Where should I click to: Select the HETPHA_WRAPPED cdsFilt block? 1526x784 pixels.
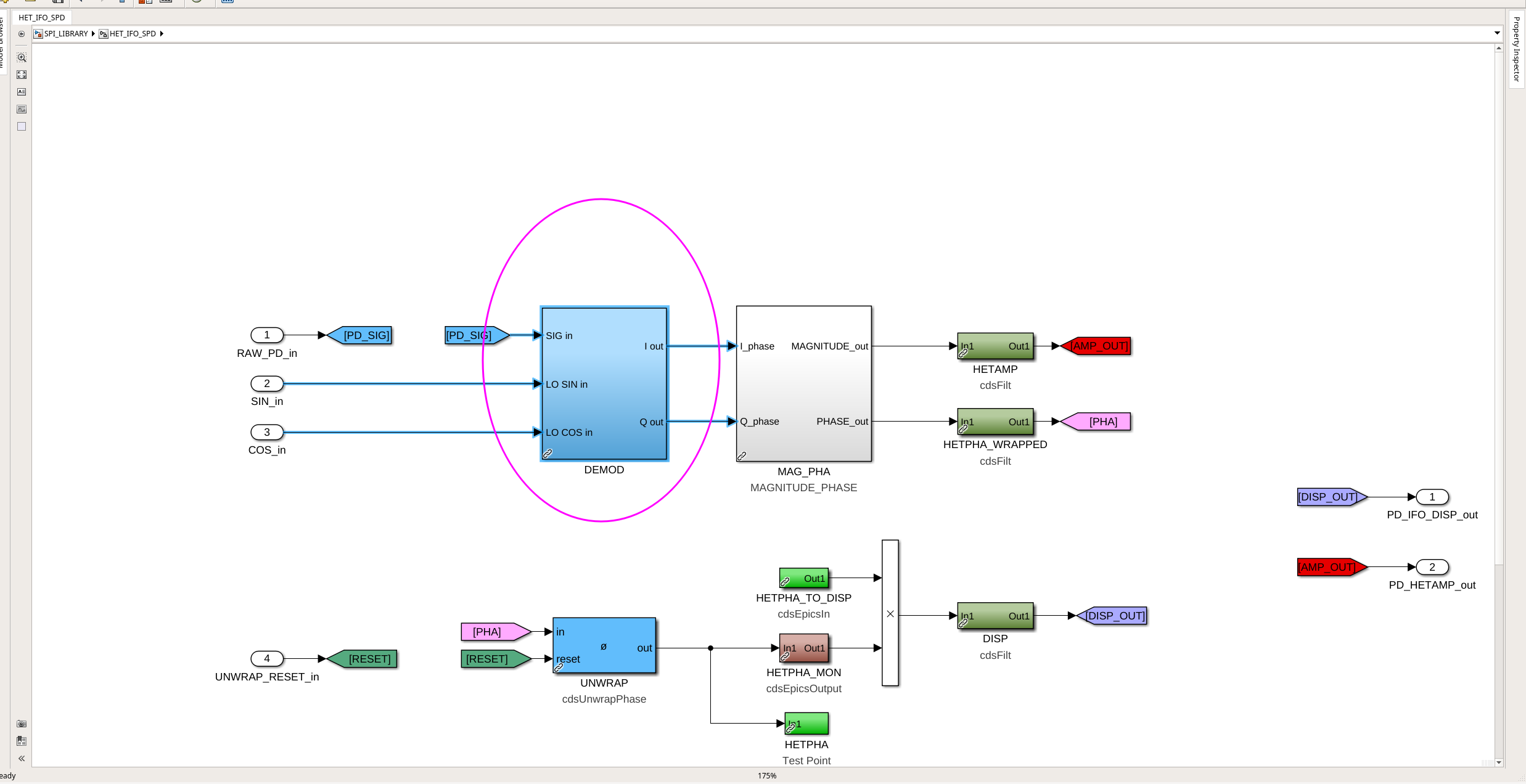pos(995,422)
